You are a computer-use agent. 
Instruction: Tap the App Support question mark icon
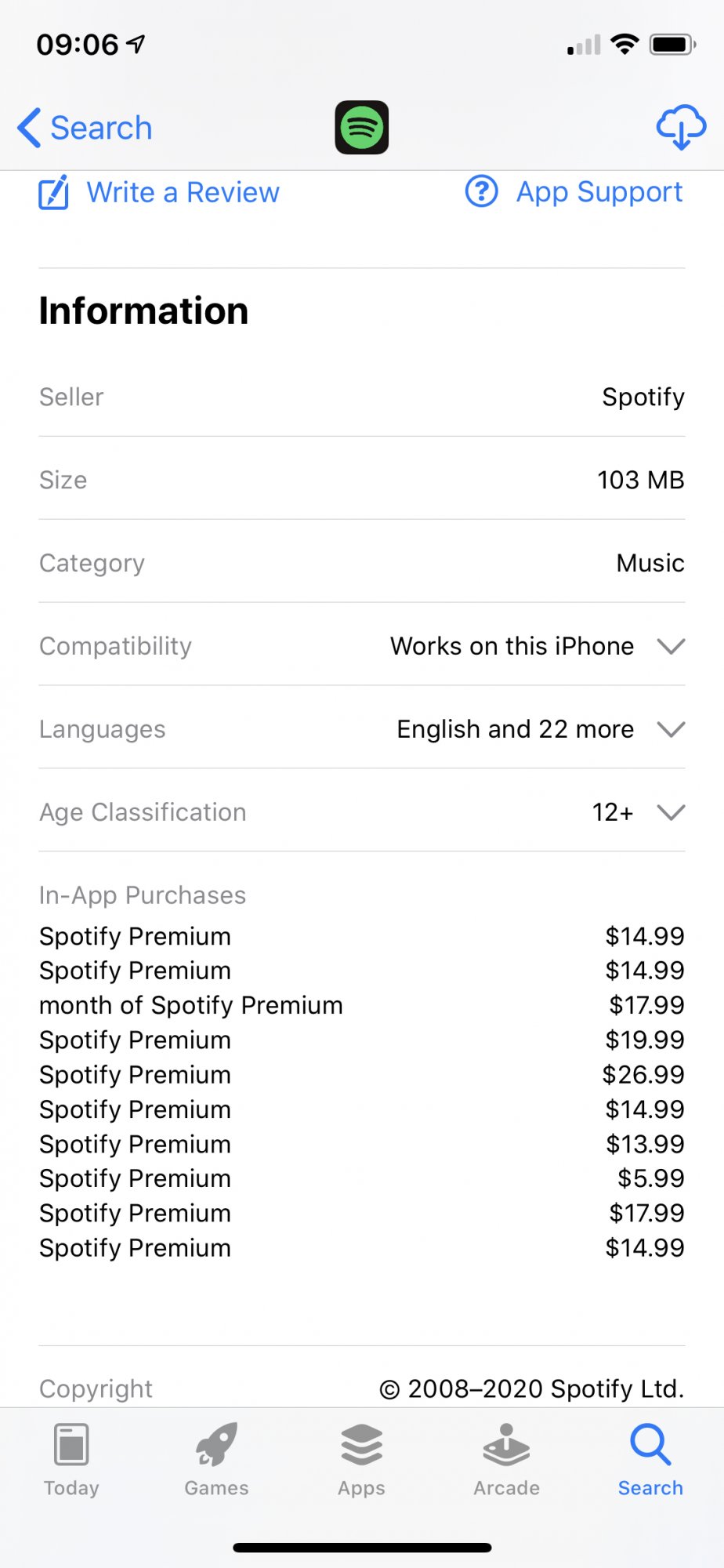pos(481,191)
